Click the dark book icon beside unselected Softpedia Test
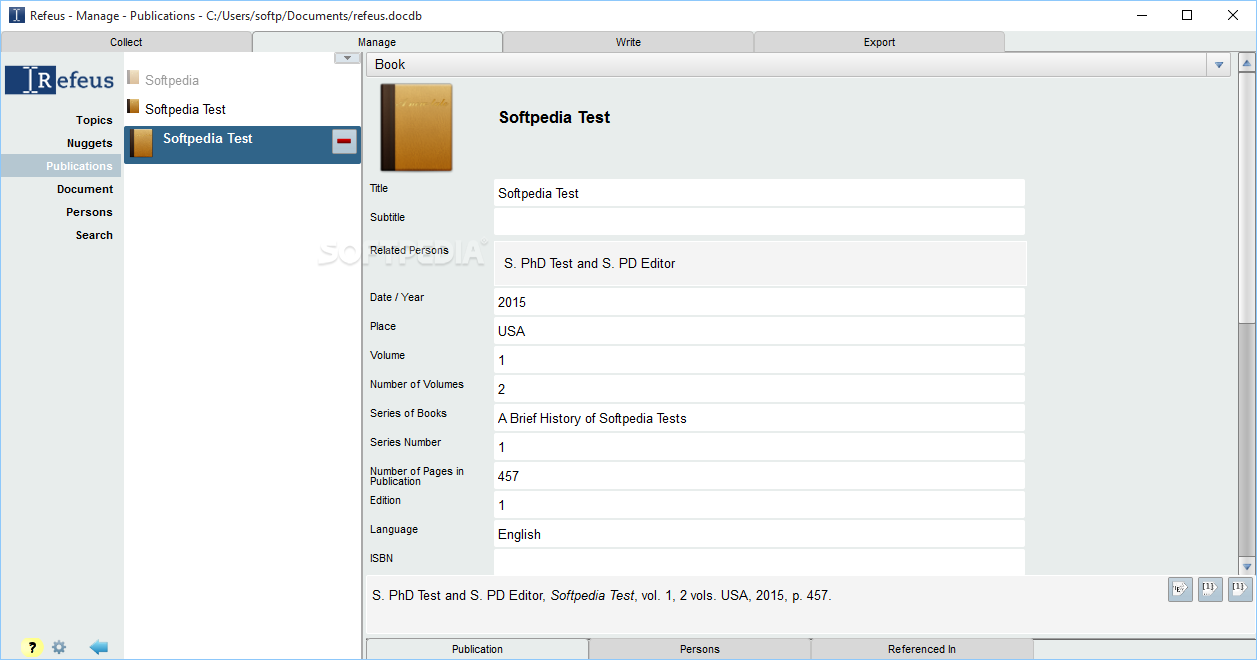This screenshot has width=1257, height=660. tap(133, 107)
